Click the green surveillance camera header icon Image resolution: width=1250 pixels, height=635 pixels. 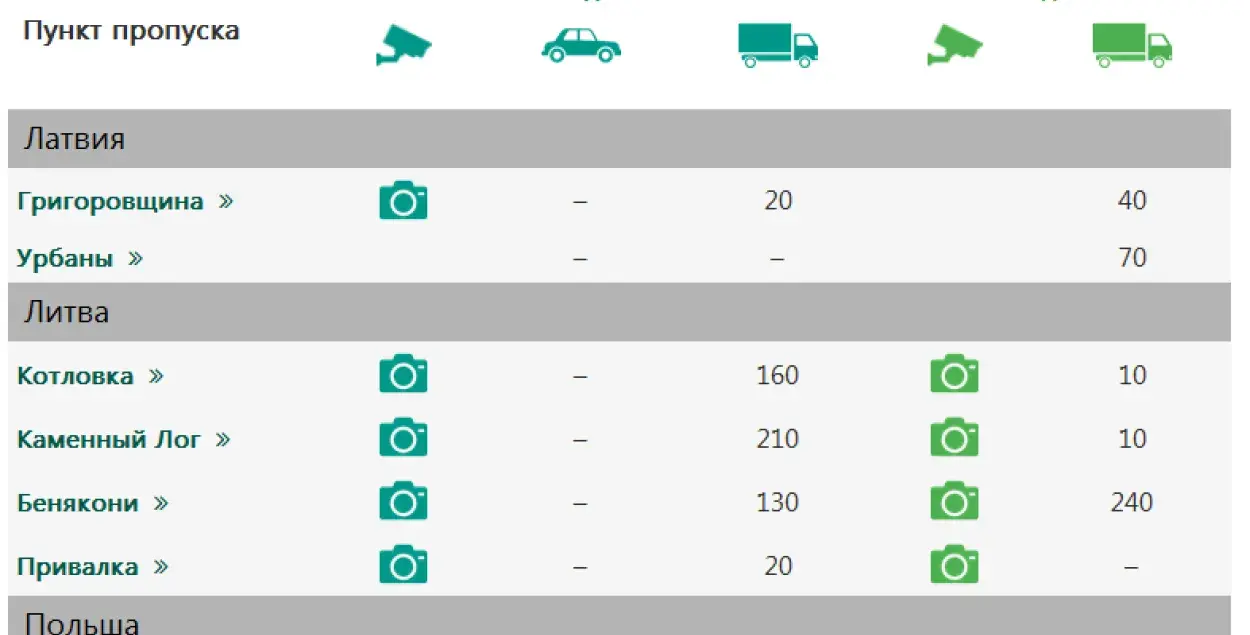coord(954,45)
